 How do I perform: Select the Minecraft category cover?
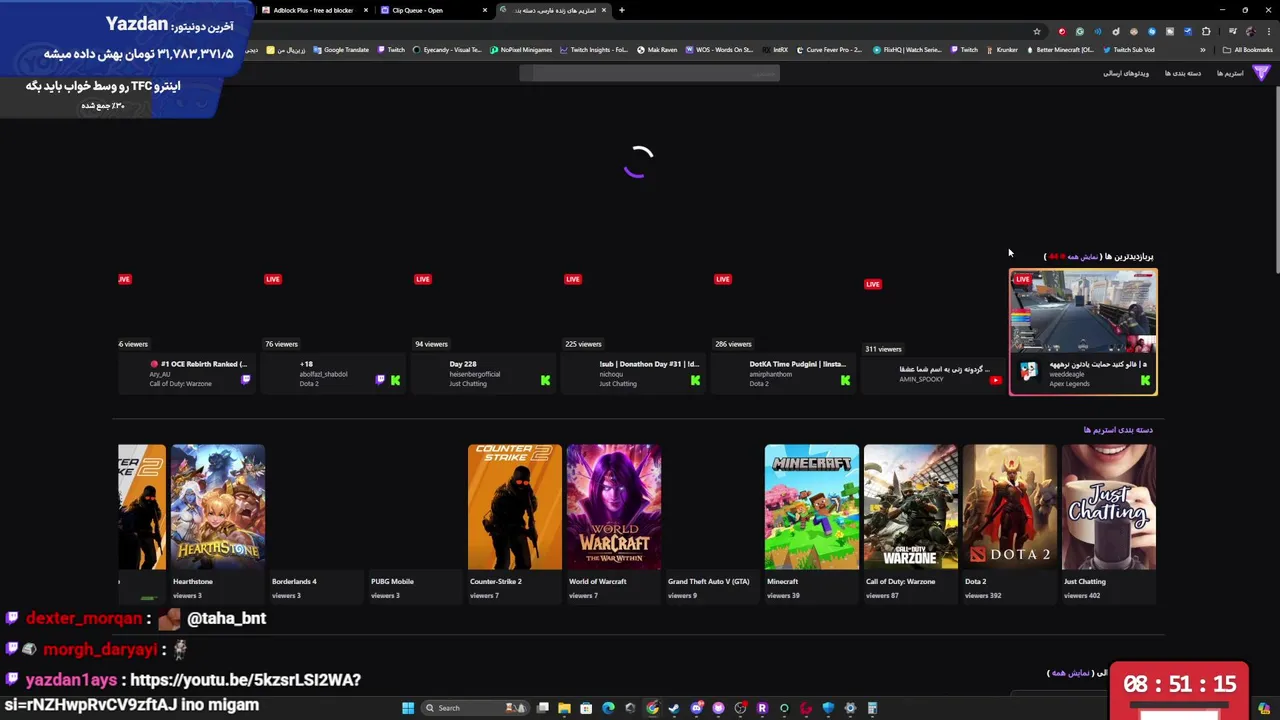pyautogui.click(x=811, y=507)
